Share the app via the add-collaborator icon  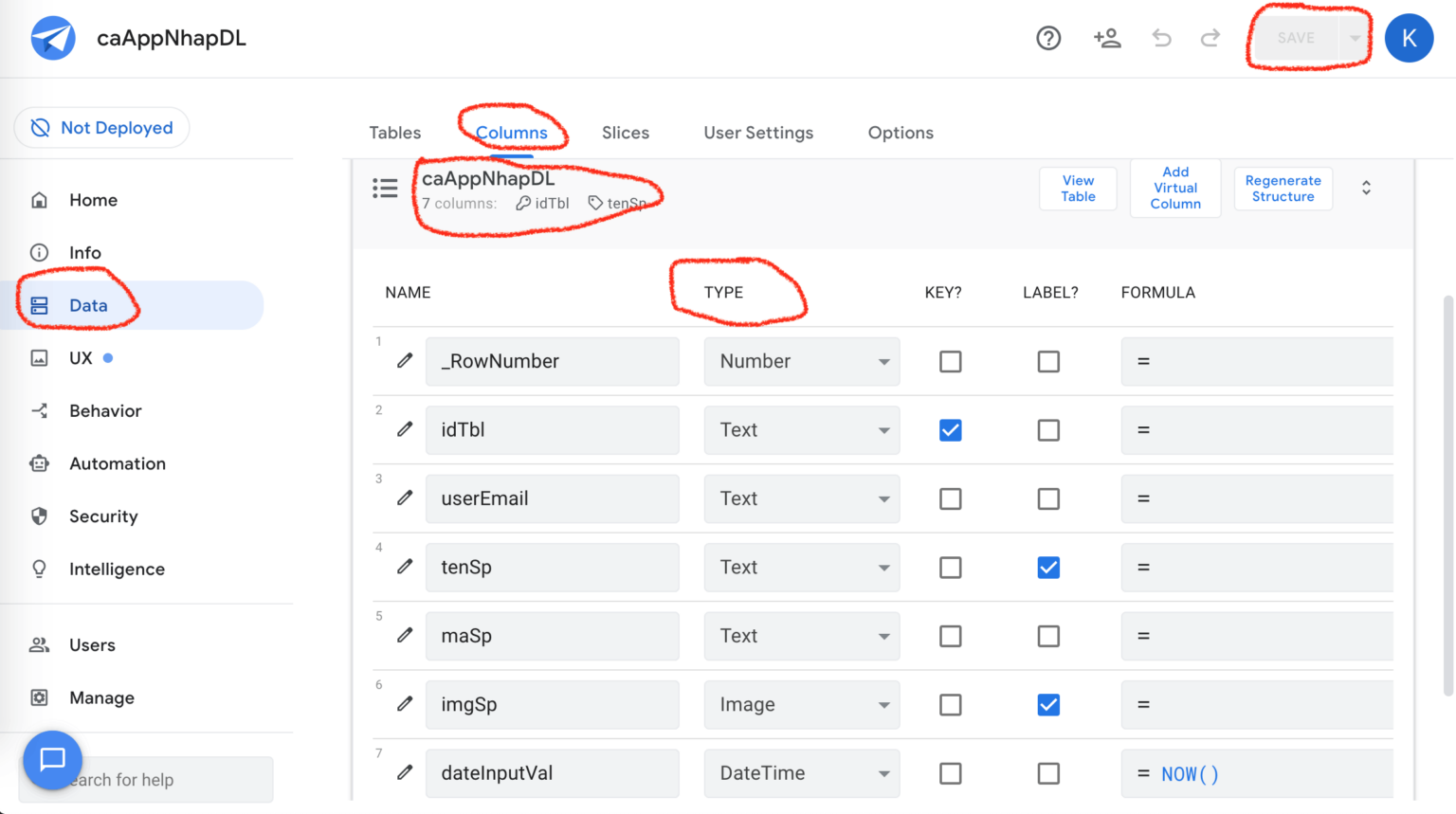point(1107,38)
